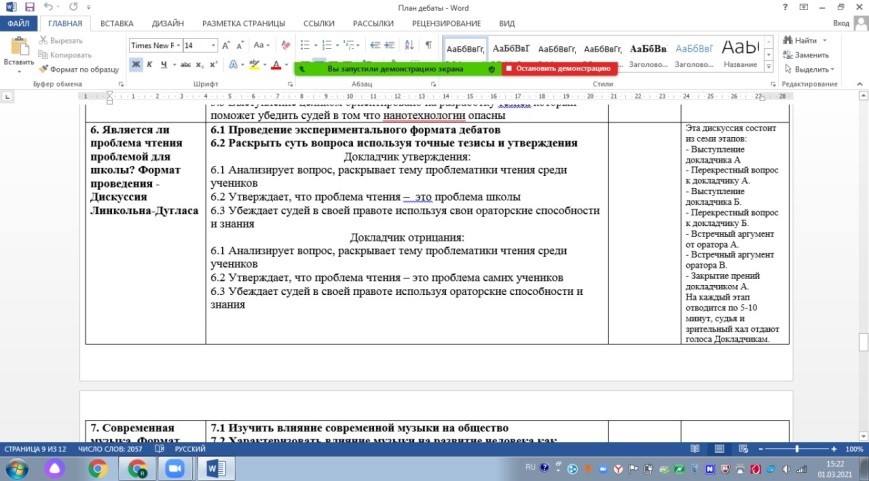The image size is (869, 481).
Task: Open Zoom from the taskbar
Action: click(174, 469)
